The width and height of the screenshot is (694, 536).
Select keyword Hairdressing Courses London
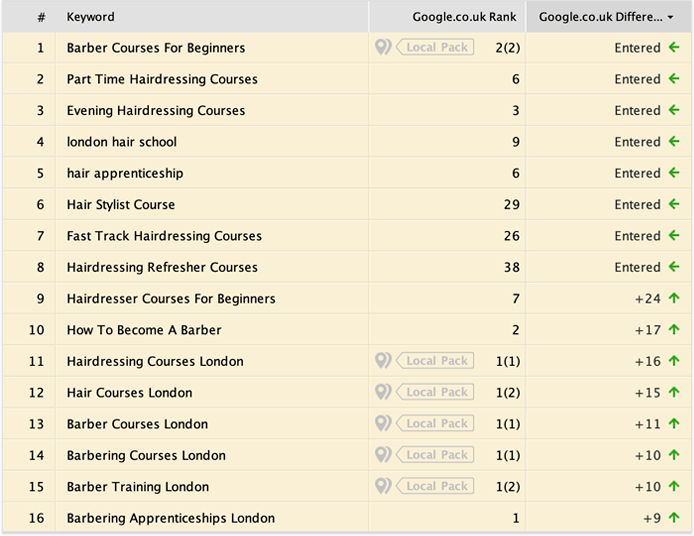(x=155, y=362)
